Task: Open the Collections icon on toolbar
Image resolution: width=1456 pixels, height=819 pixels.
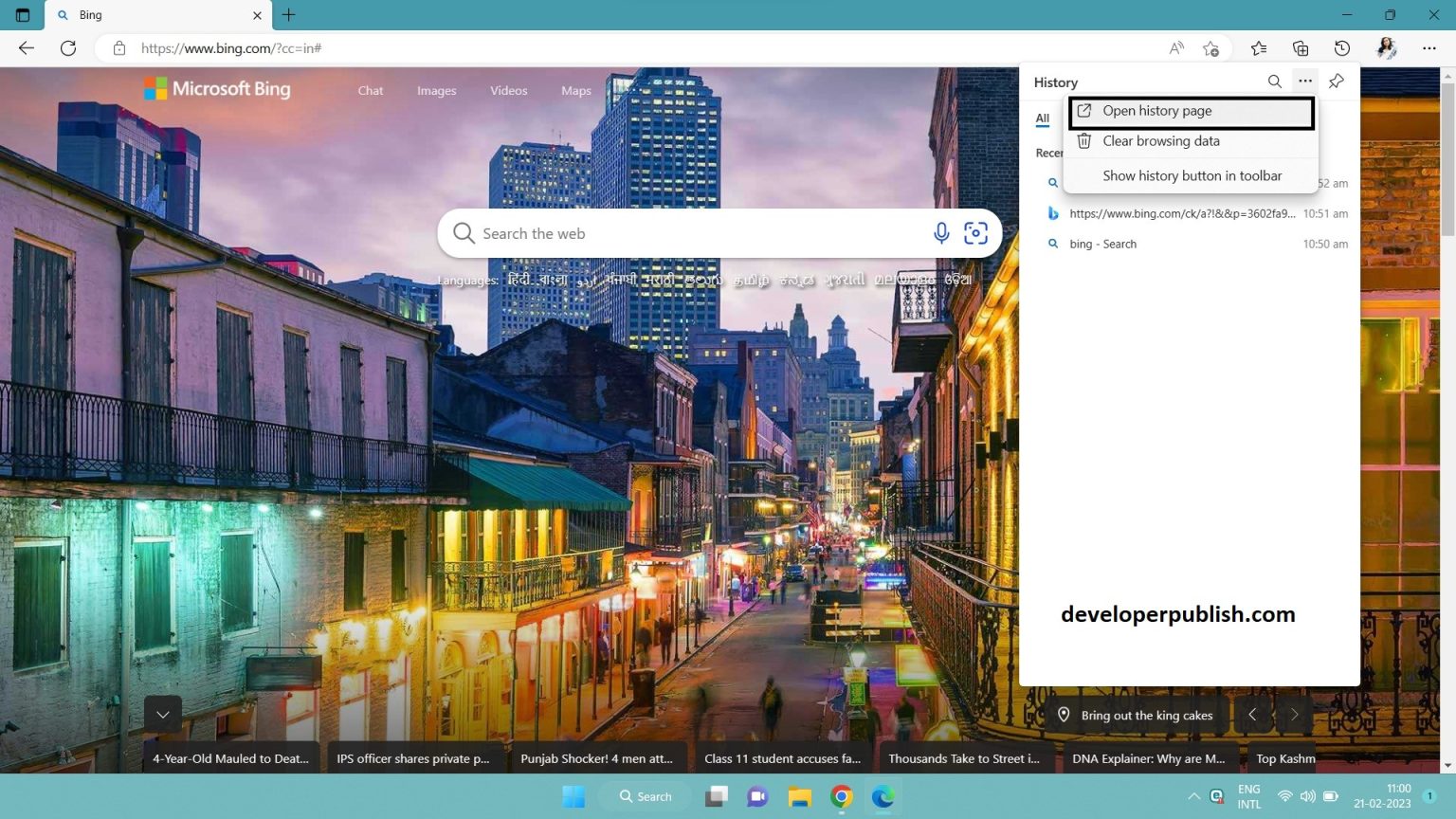Action: (x=1301, y=47)
